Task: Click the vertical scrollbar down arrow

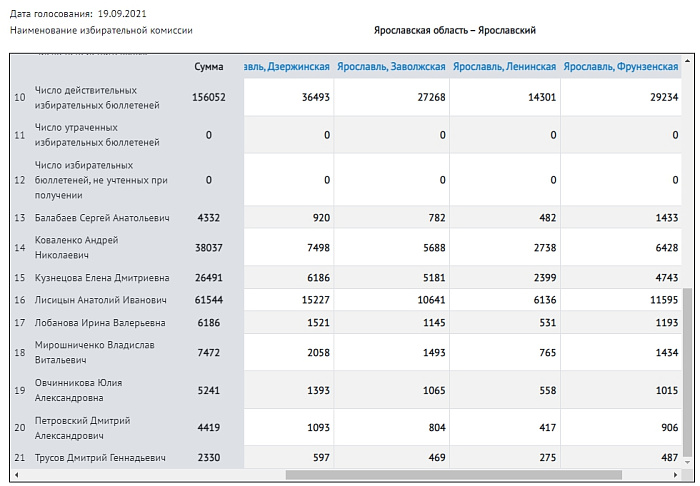Action: (x=687, y=462)
